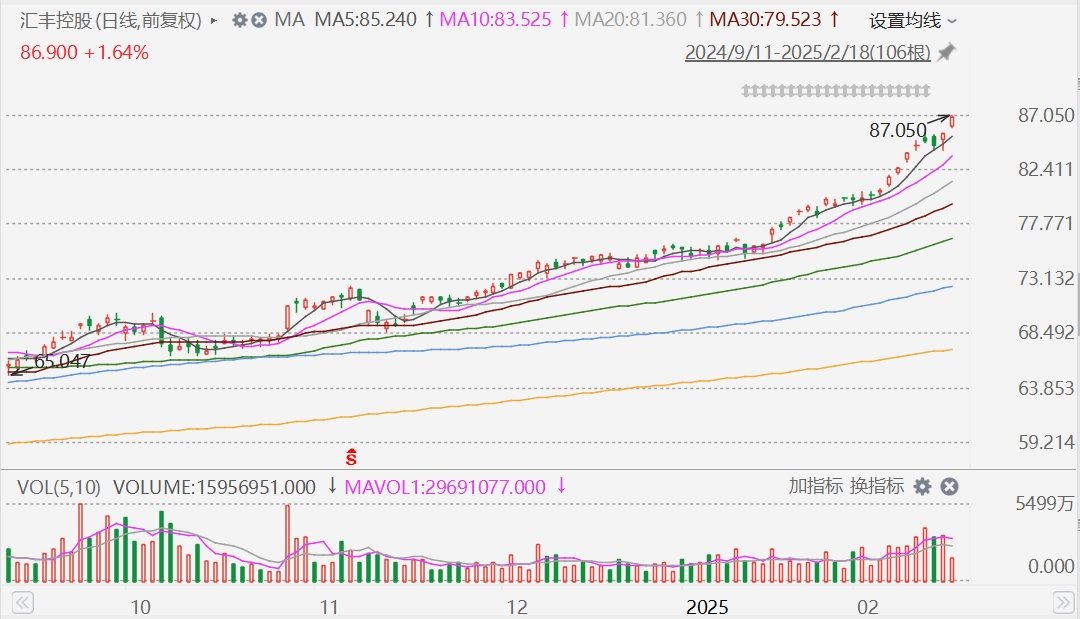1080x619 pixels.
Task: Click 换指标 to switch indicator
Action: (876, 487)
